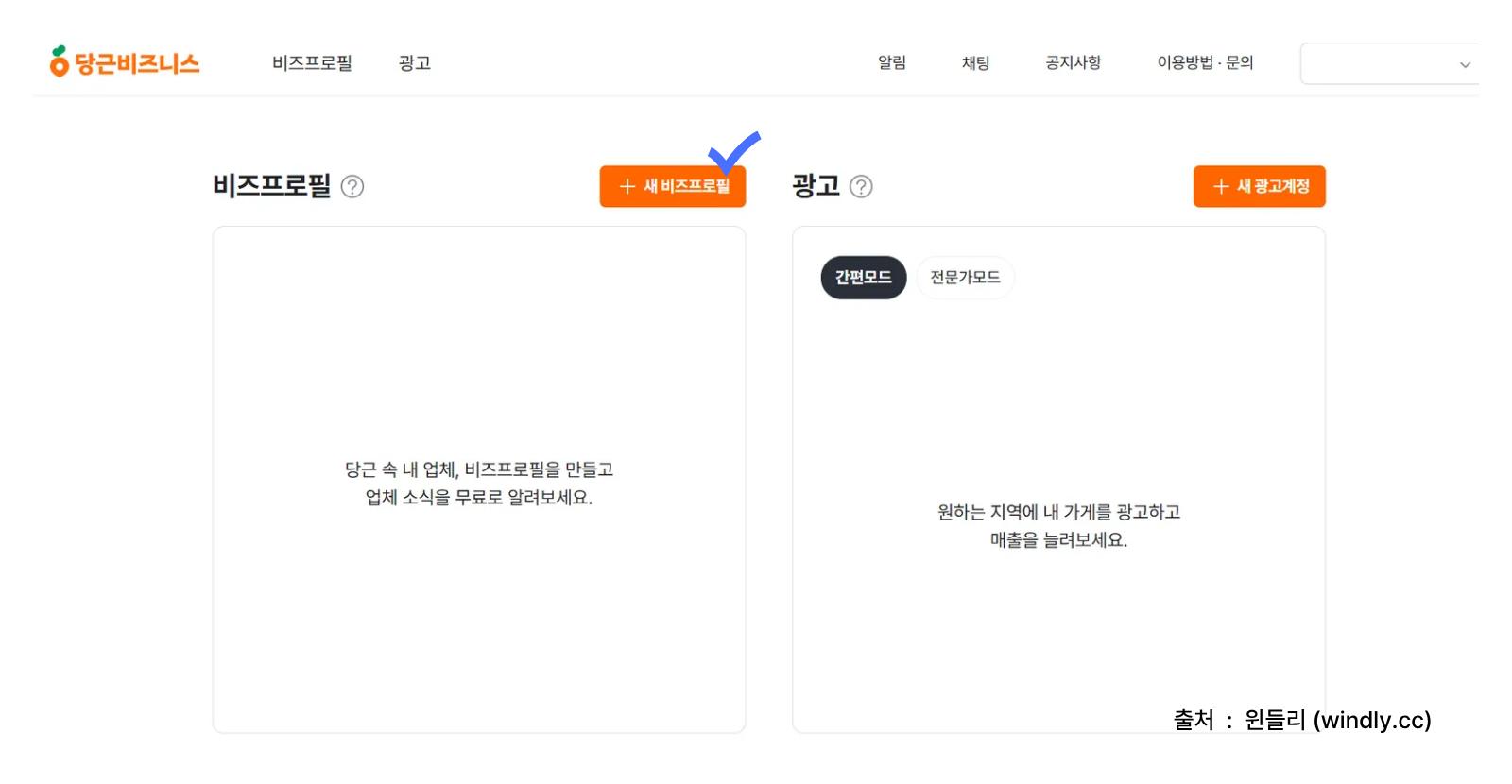This screenshot has width=1512, height=784.
Task: Open the 광고 navigation menu
Action: [414, 62]
